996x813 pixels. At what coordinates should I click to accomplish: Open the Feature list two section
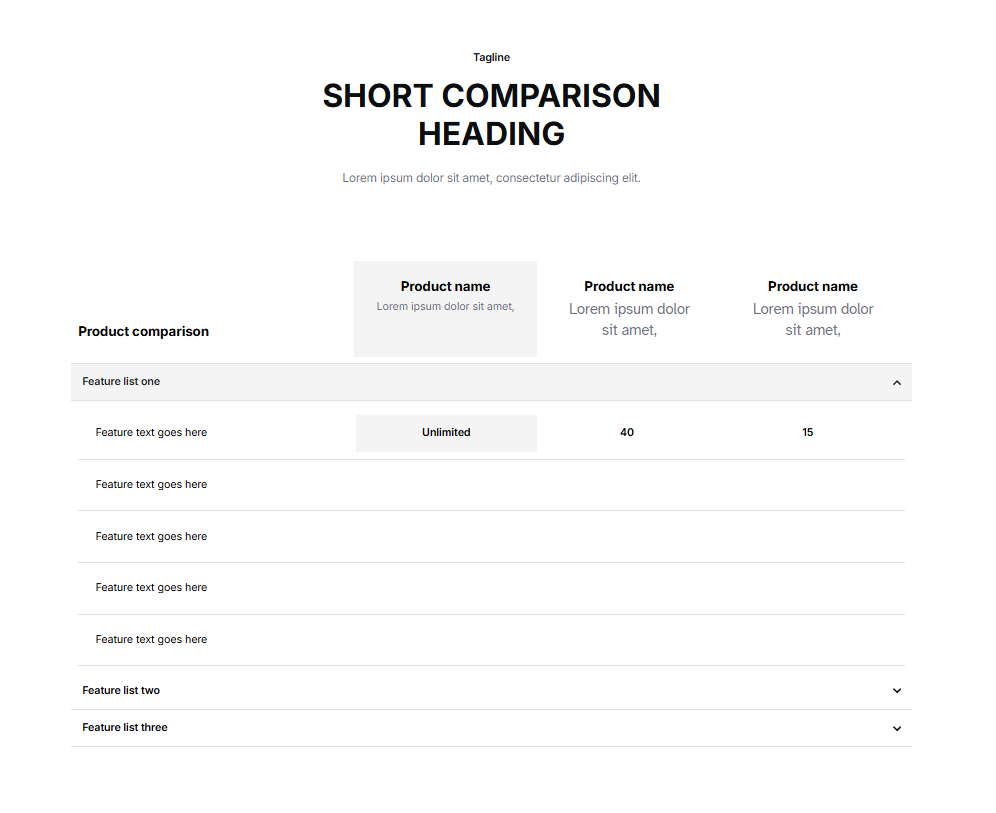[x=122, y=691]
